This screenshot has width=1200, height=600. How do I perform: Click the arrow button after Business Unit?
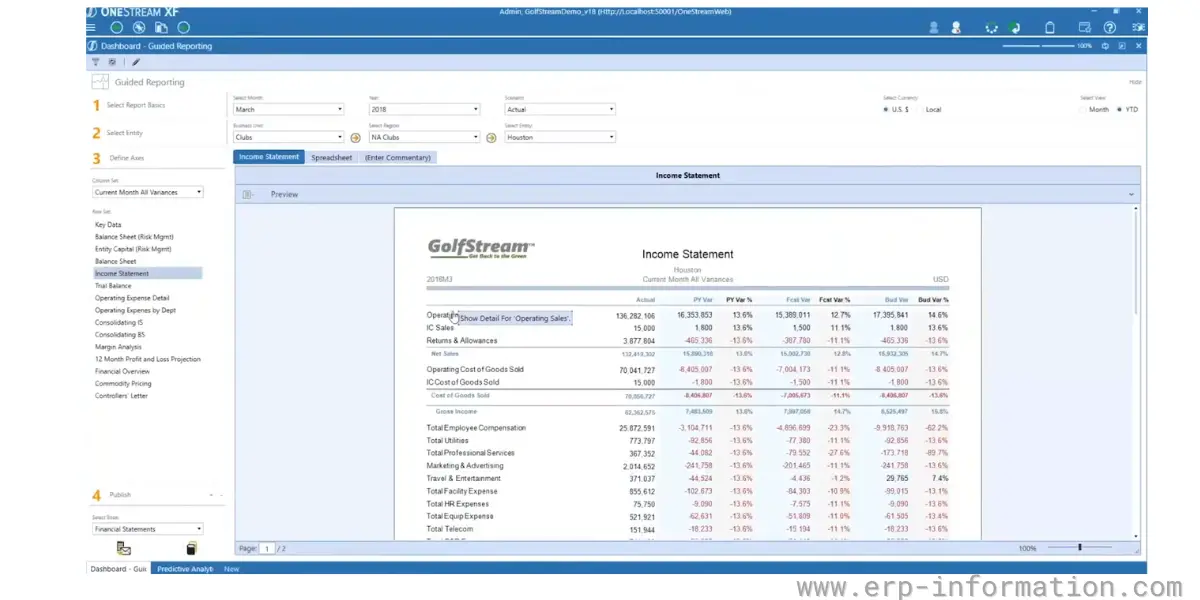(355, 138)
